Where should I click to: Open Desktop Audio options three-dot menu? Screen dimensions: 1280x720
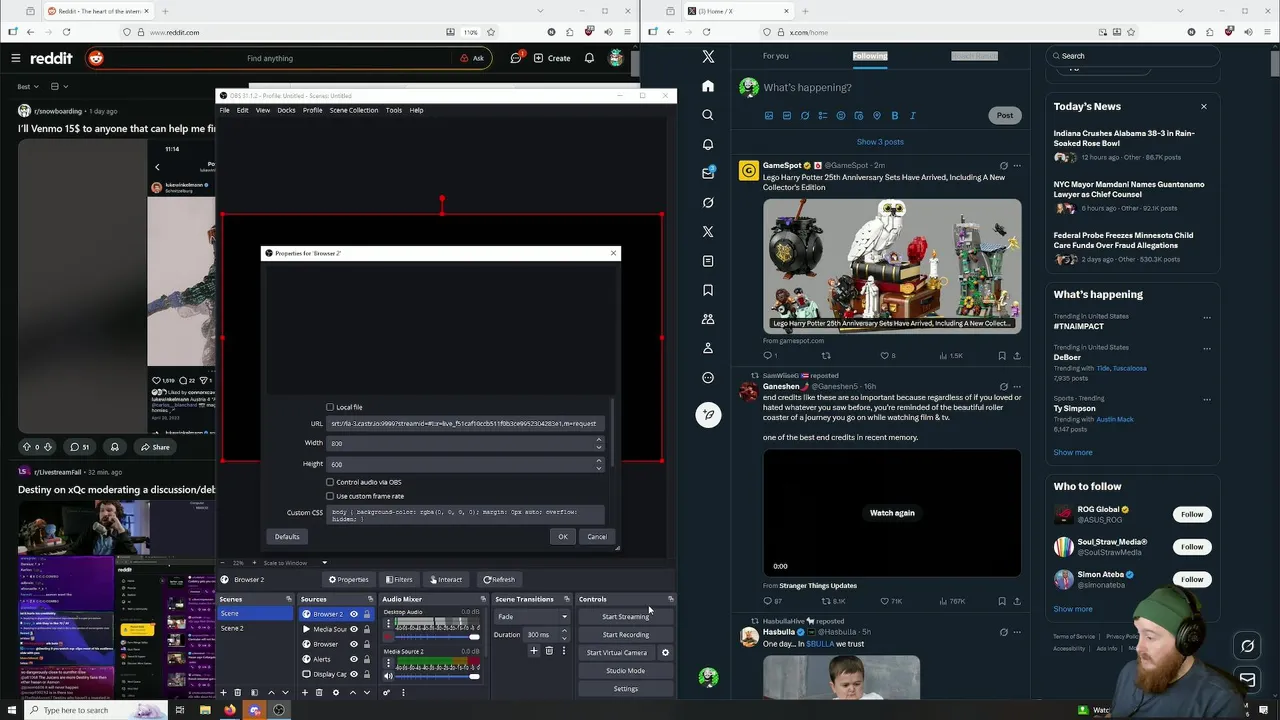point(388,624)
